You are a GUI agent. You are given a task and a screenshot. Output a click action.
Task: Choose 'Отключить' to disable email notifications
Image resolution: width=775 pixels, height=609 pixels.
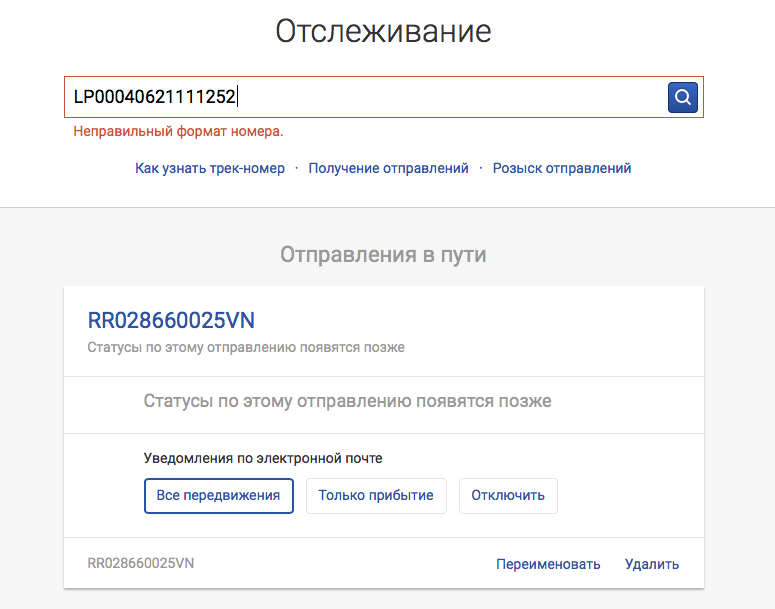[508, 496]
